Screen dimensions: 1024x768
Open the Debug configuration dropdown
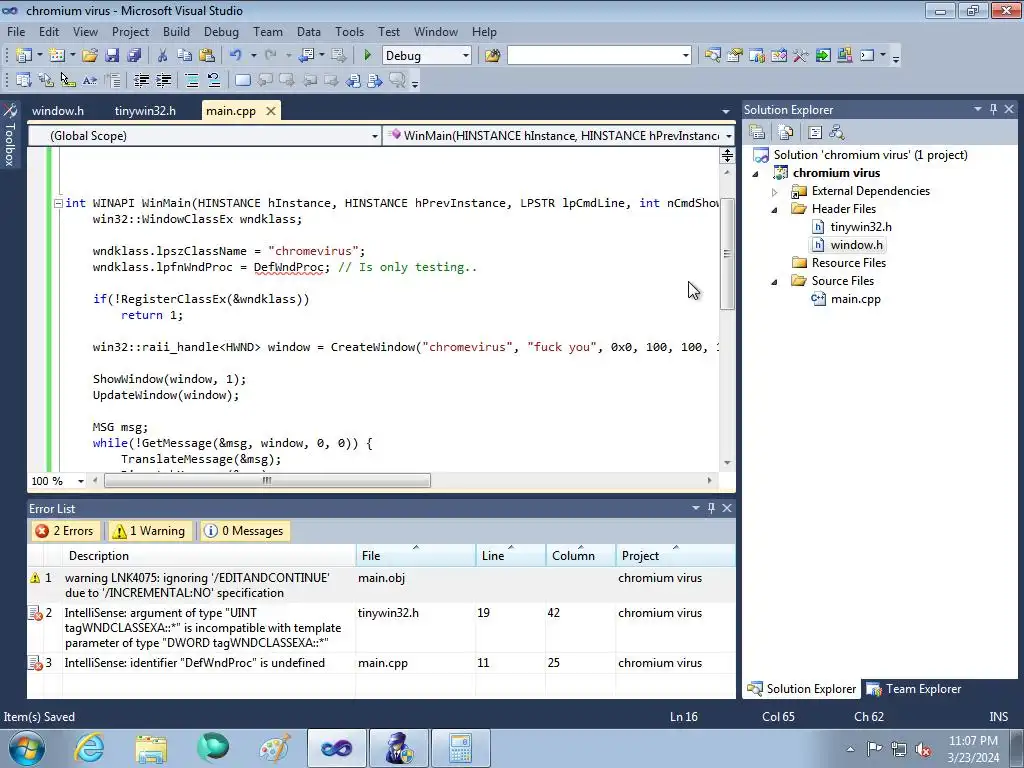466,56
